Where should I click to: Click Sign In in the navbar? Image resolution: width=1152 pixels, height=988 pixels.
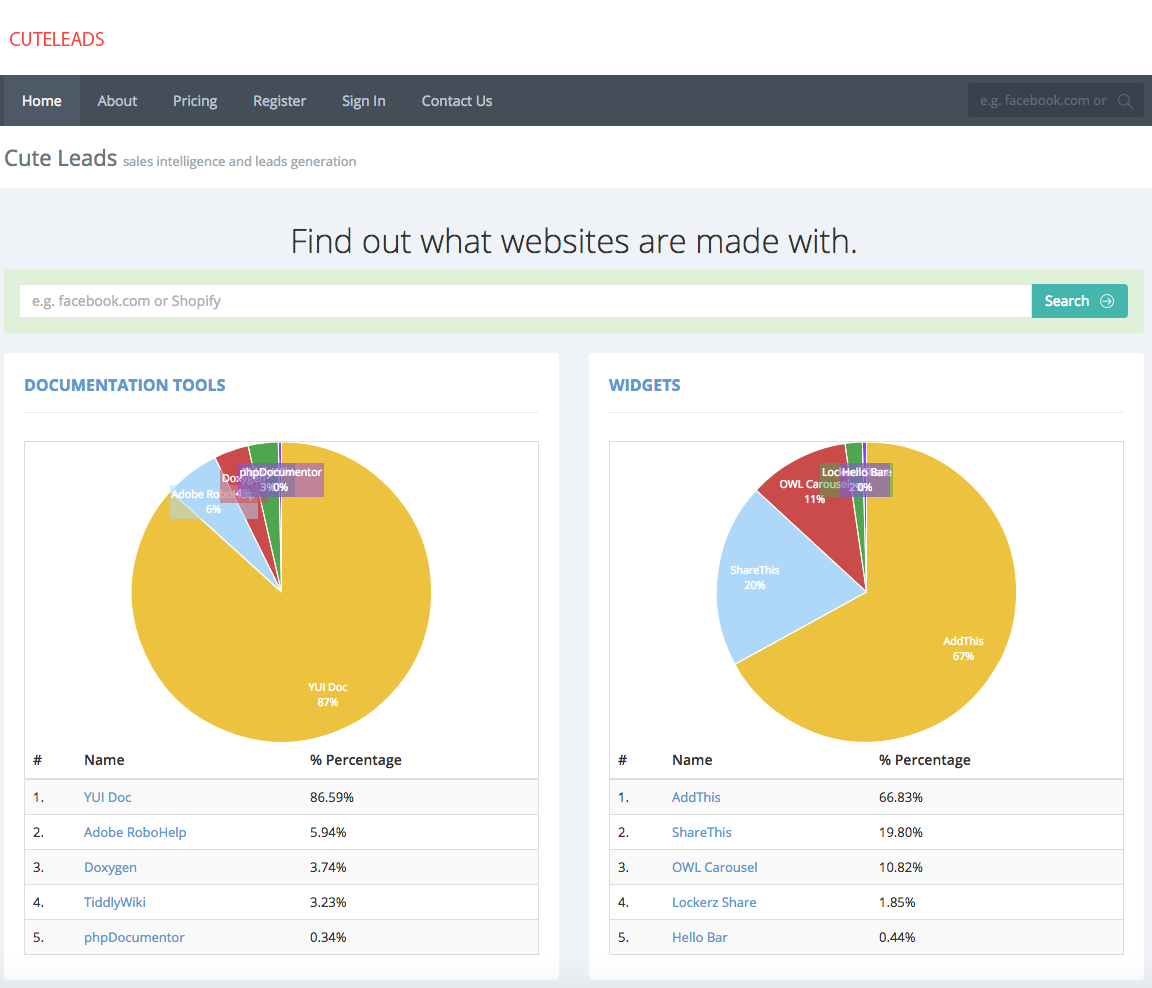[x=363, y=101]
